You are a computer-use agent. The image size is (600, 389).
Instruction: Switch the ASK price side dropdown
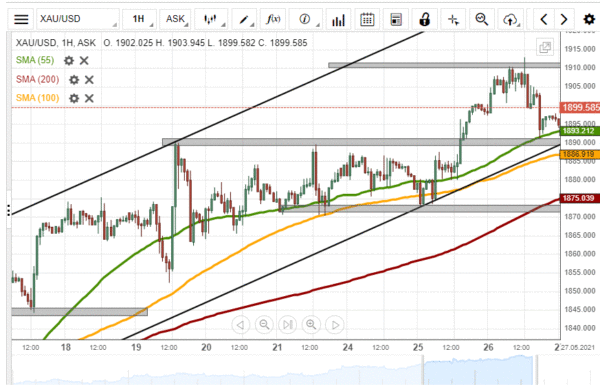coord(175,19)
